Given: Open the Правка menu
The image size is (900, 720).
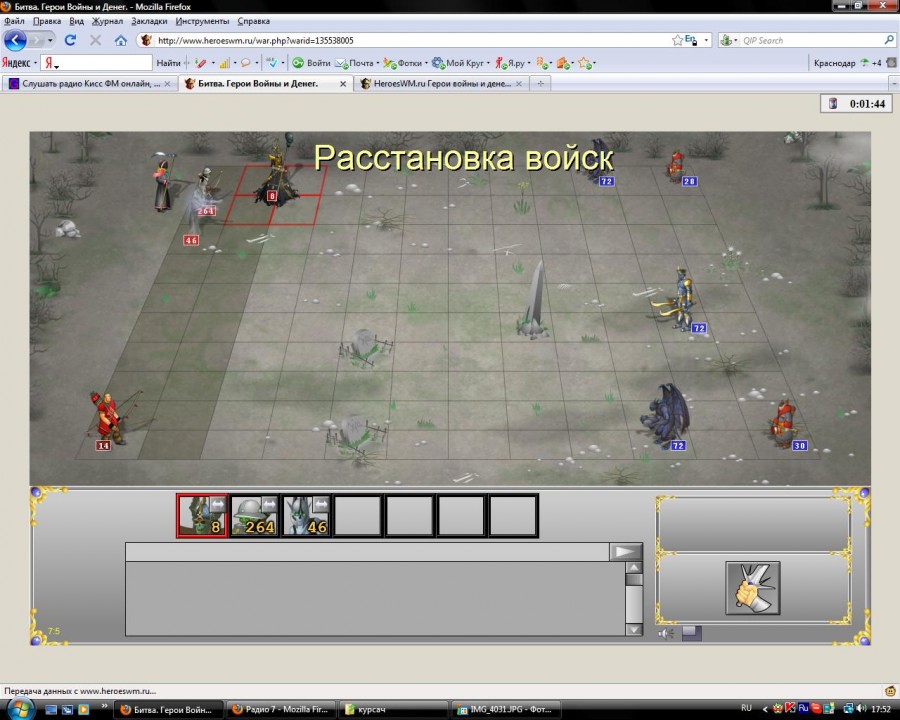Looking at the screenshot, I should point(47,21).
